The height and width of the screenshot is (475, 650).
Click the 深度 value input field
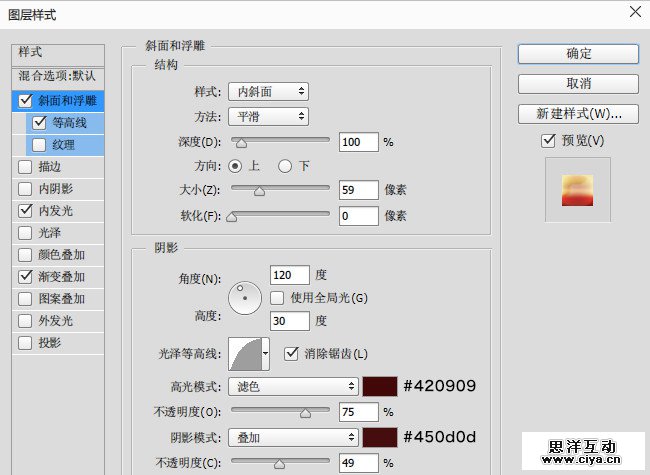tap(358, 142)
